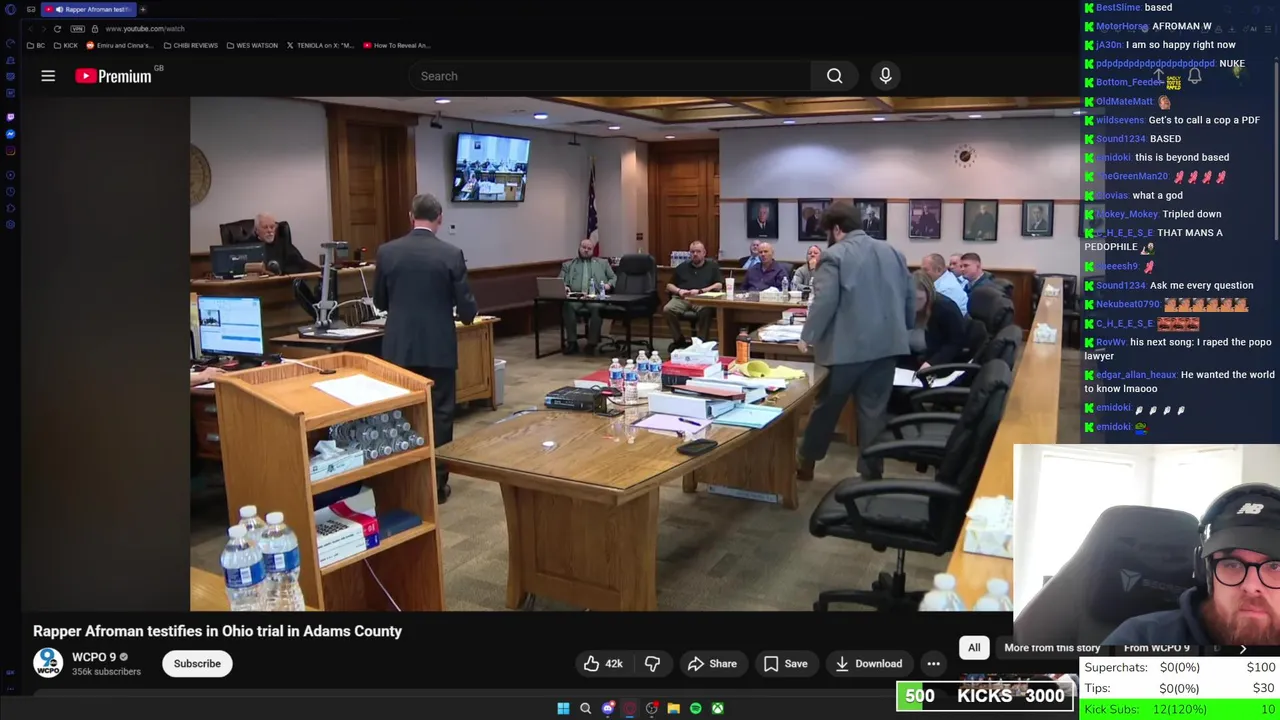Open the Windows Start menu
This screenshot has height=720, width=1280.
(563, 708)
